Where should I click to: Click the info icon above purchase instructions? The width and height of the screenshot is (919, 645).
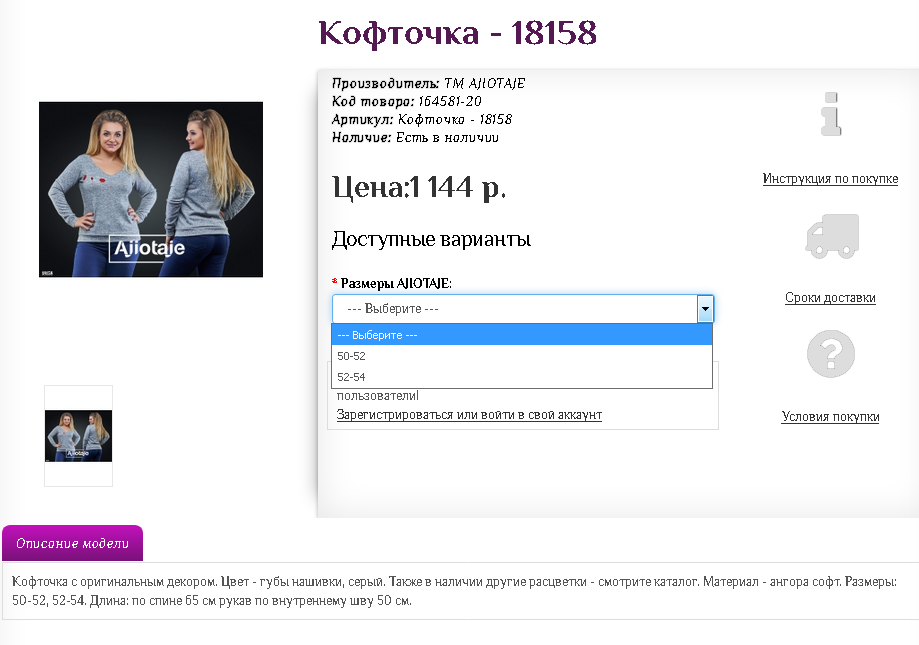click(830, 114)
